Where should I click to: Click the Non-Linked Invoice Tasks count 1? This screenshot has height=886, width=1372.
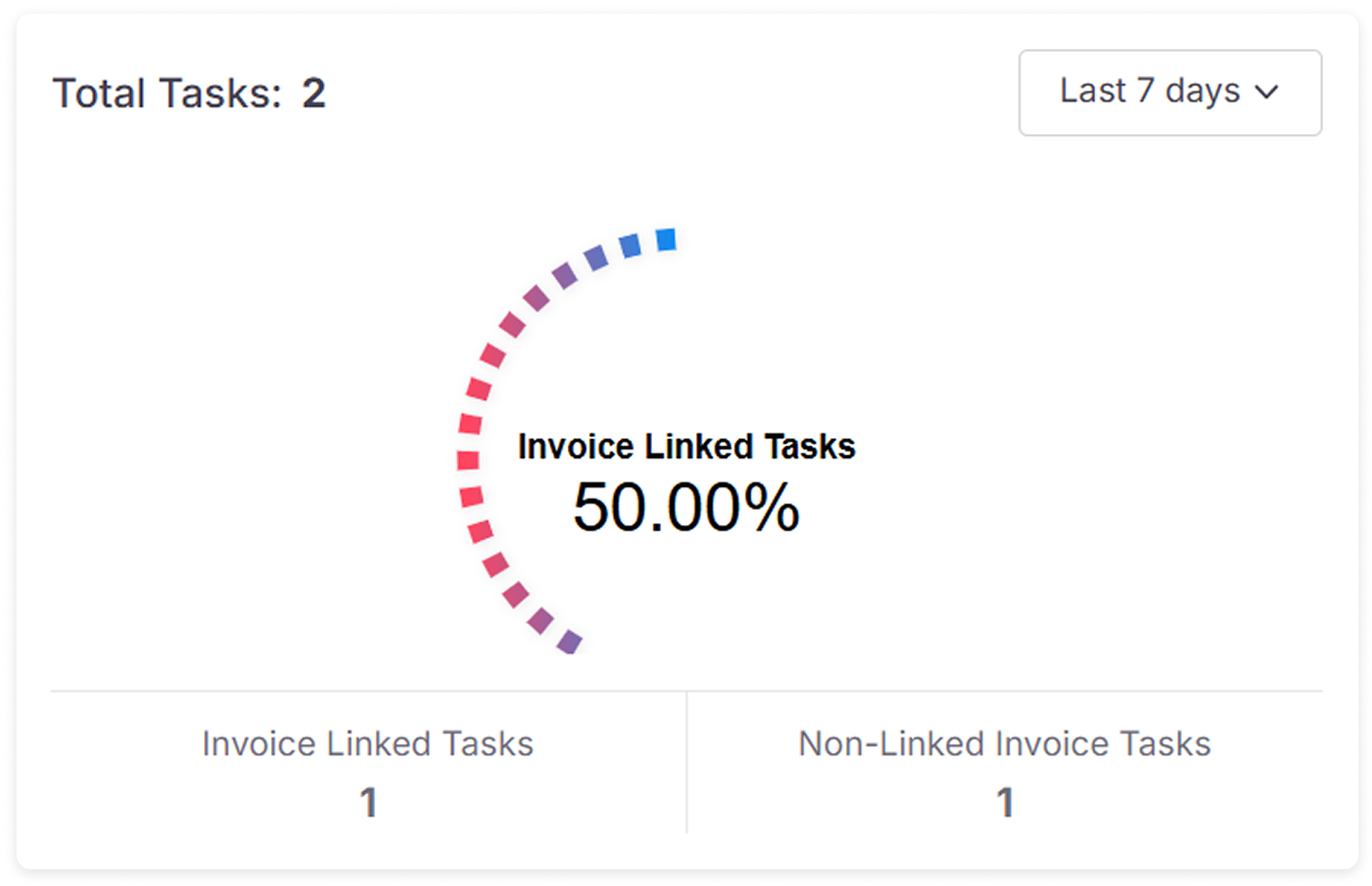point(1005,803)
